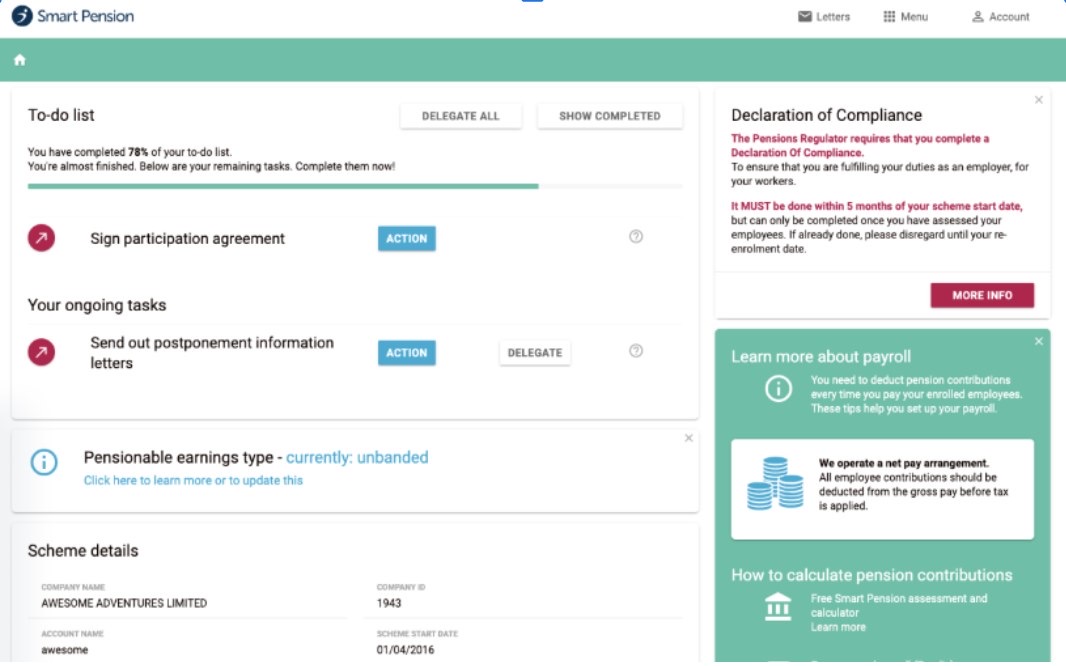Open the Menu grid icon
1066x666 pixels.
889,16
